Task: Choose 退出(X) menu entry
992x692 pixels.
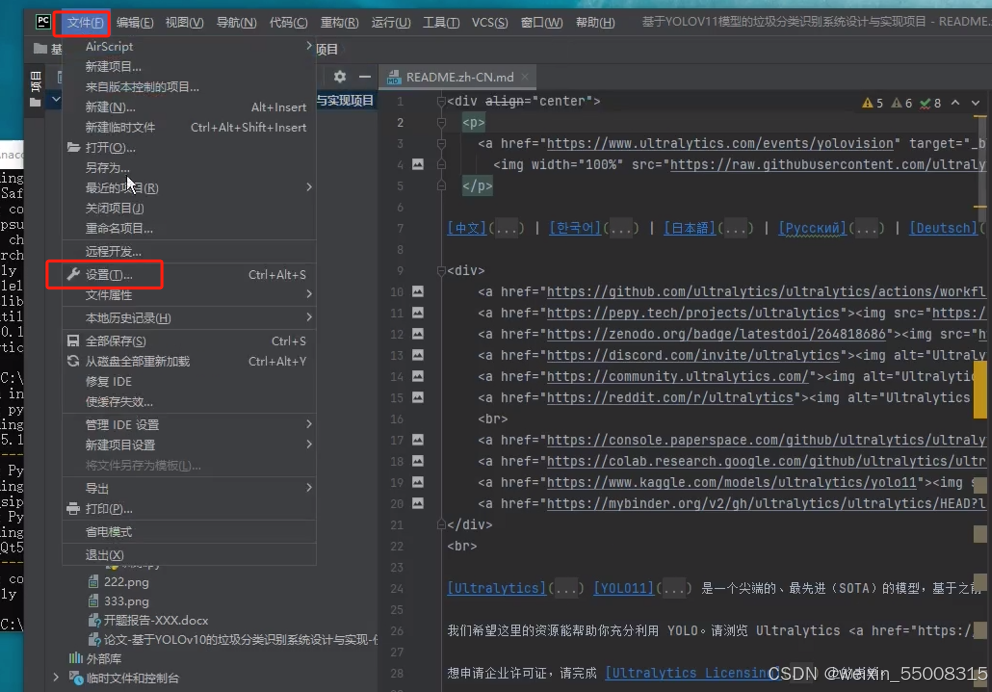Action: coord(104,555)
